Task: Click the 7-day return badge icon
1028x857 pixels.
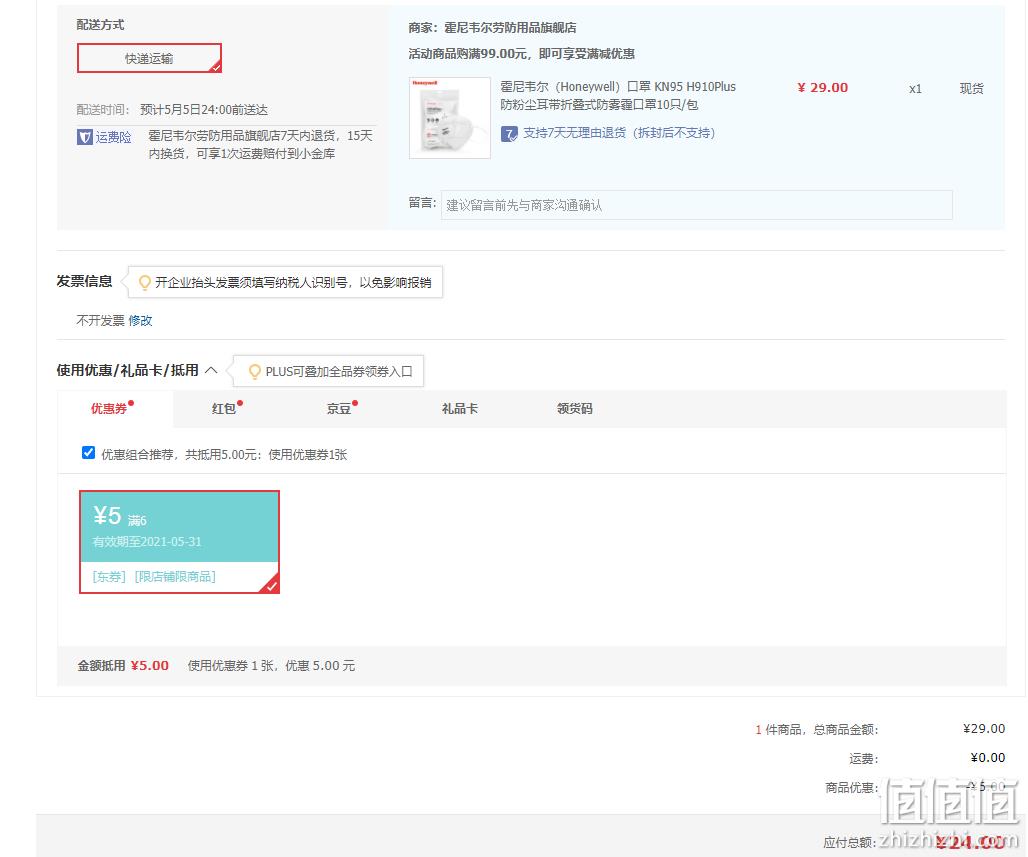Action: click(509, 134)
